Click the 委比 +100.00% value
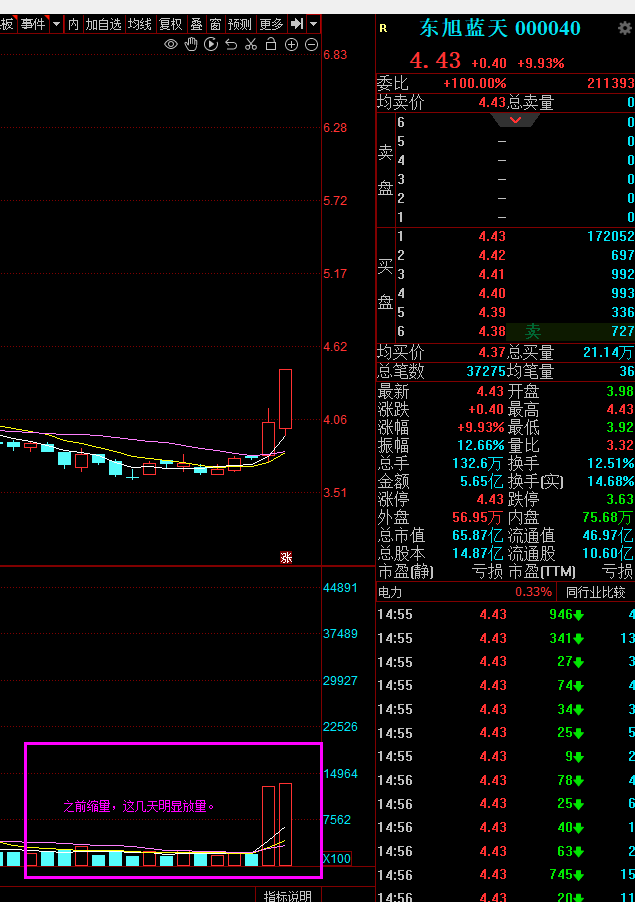 pyautogui.click(x=475, y=83)
